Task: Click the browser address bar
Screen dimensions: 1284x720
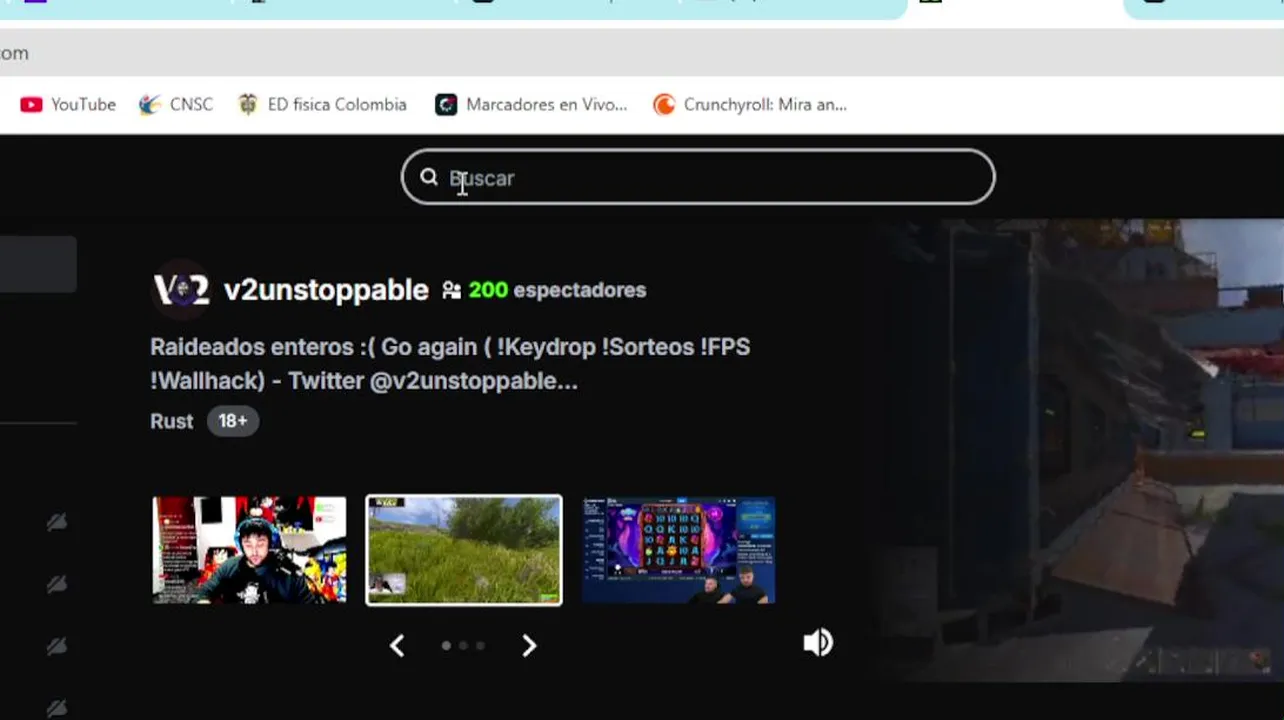Action: pyautogui.click(x=642, y=52)
